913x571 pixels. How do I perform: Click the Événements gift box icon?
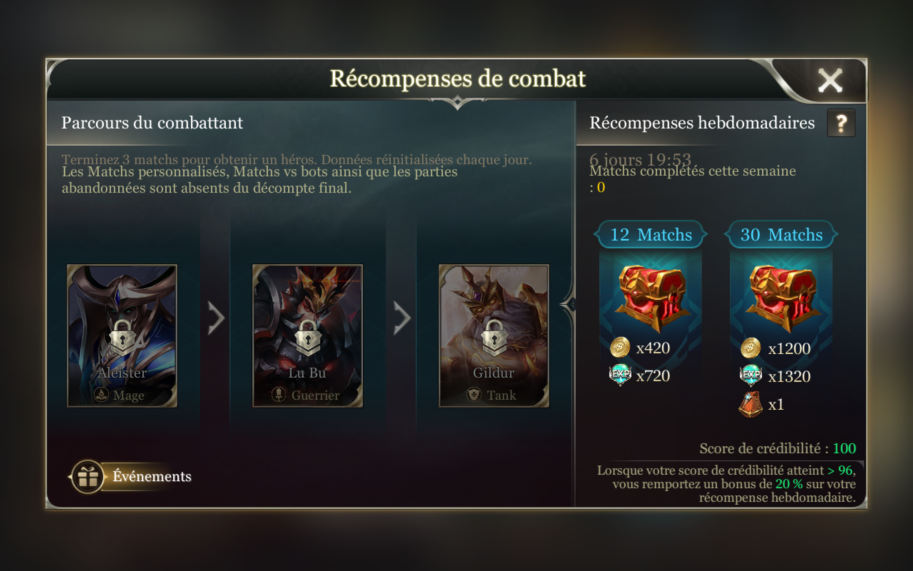point(88,477)
